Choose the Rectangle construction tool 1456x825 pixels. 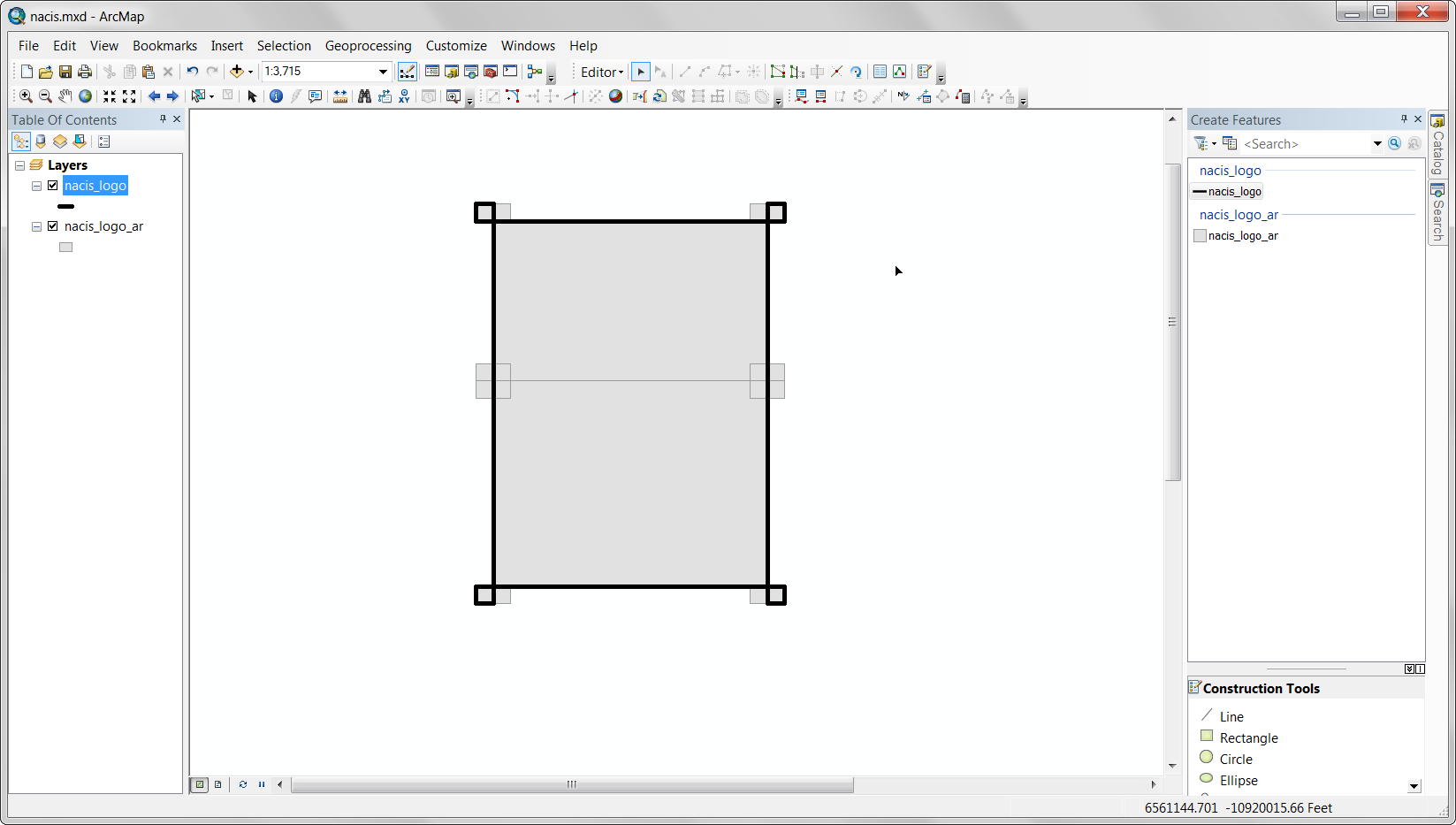tap(1239, 737)
